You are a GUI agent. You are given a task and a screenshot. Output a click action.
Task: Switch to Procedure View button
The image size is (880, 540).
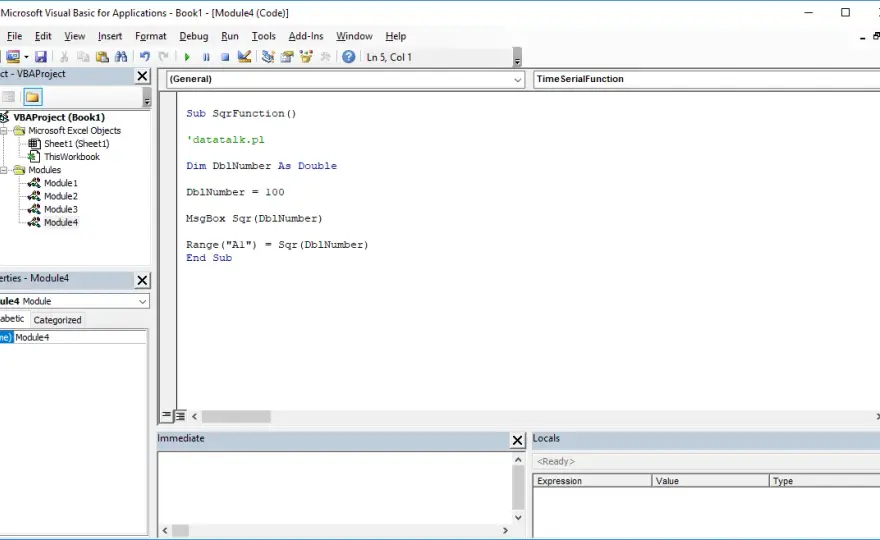point(167,416)
